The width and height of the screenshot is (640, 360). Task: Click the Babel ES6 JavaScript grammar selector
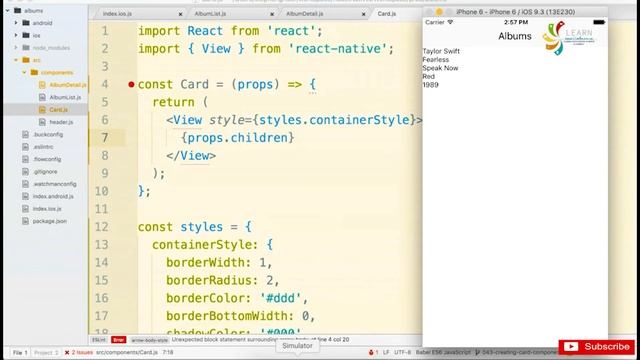point(443,352)
